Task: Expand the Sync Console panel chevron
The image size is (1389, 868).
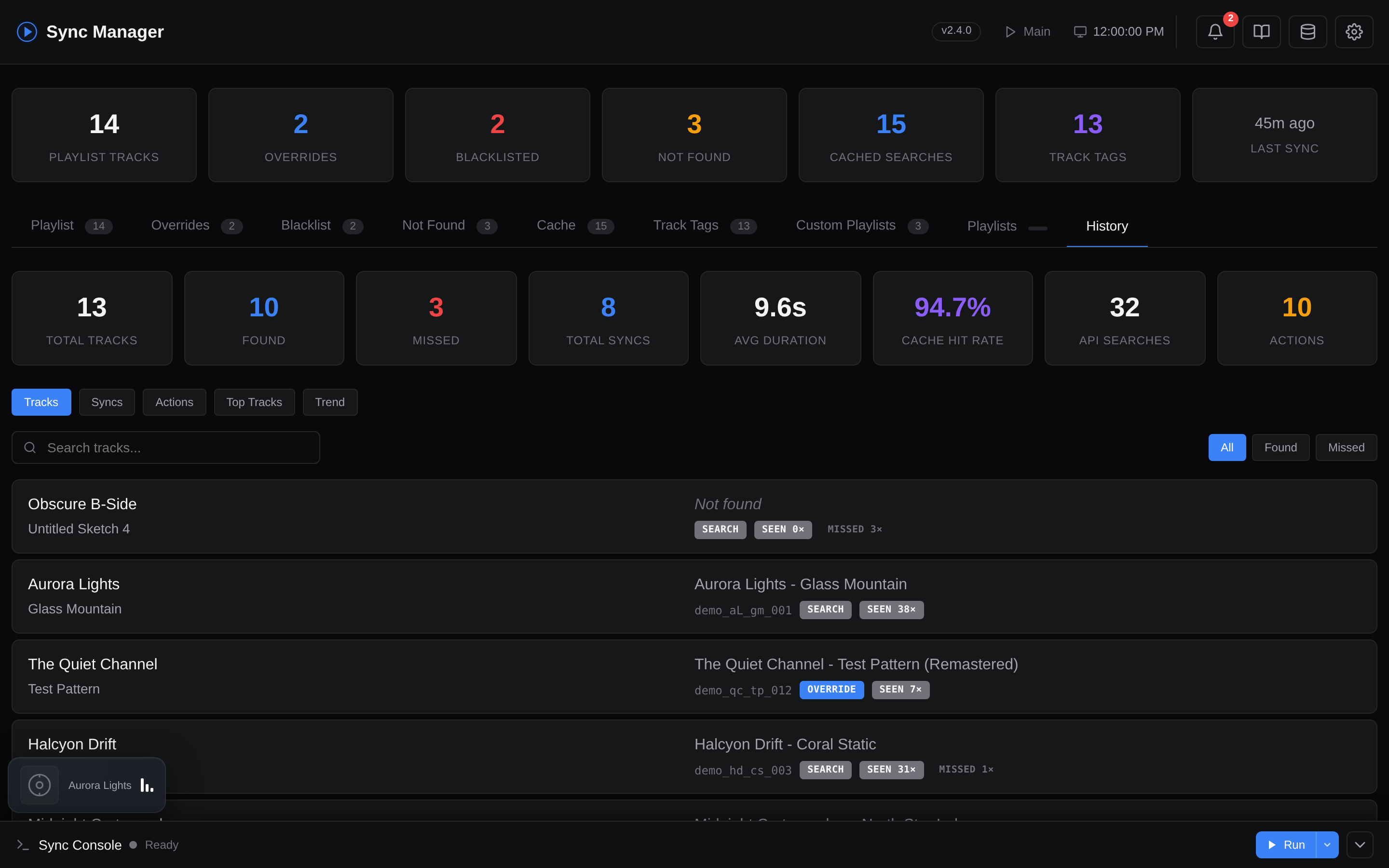Action: coord(1360,844)
